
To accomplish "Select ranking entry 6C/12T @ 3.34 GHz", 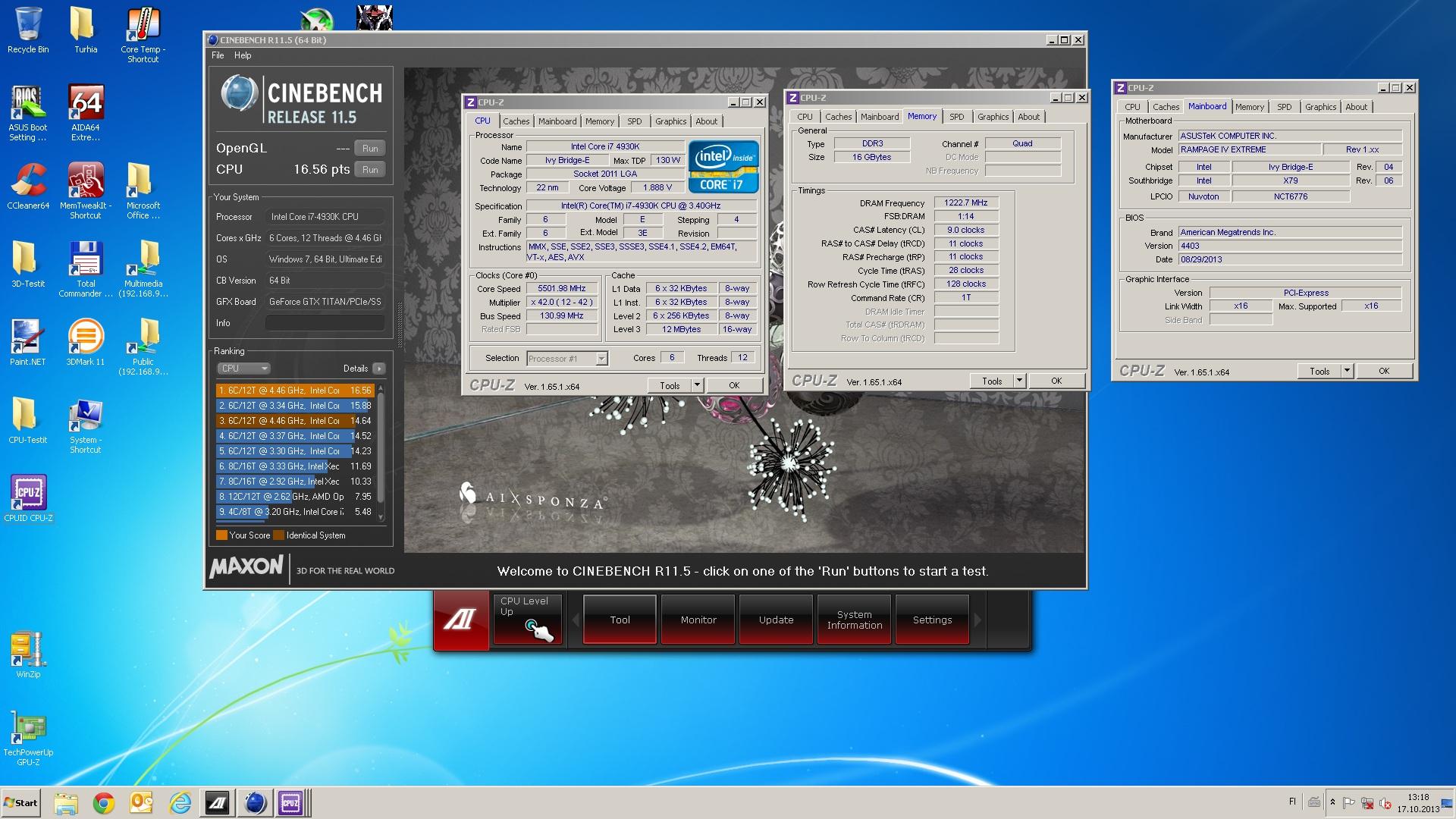I will click(295, 406).
